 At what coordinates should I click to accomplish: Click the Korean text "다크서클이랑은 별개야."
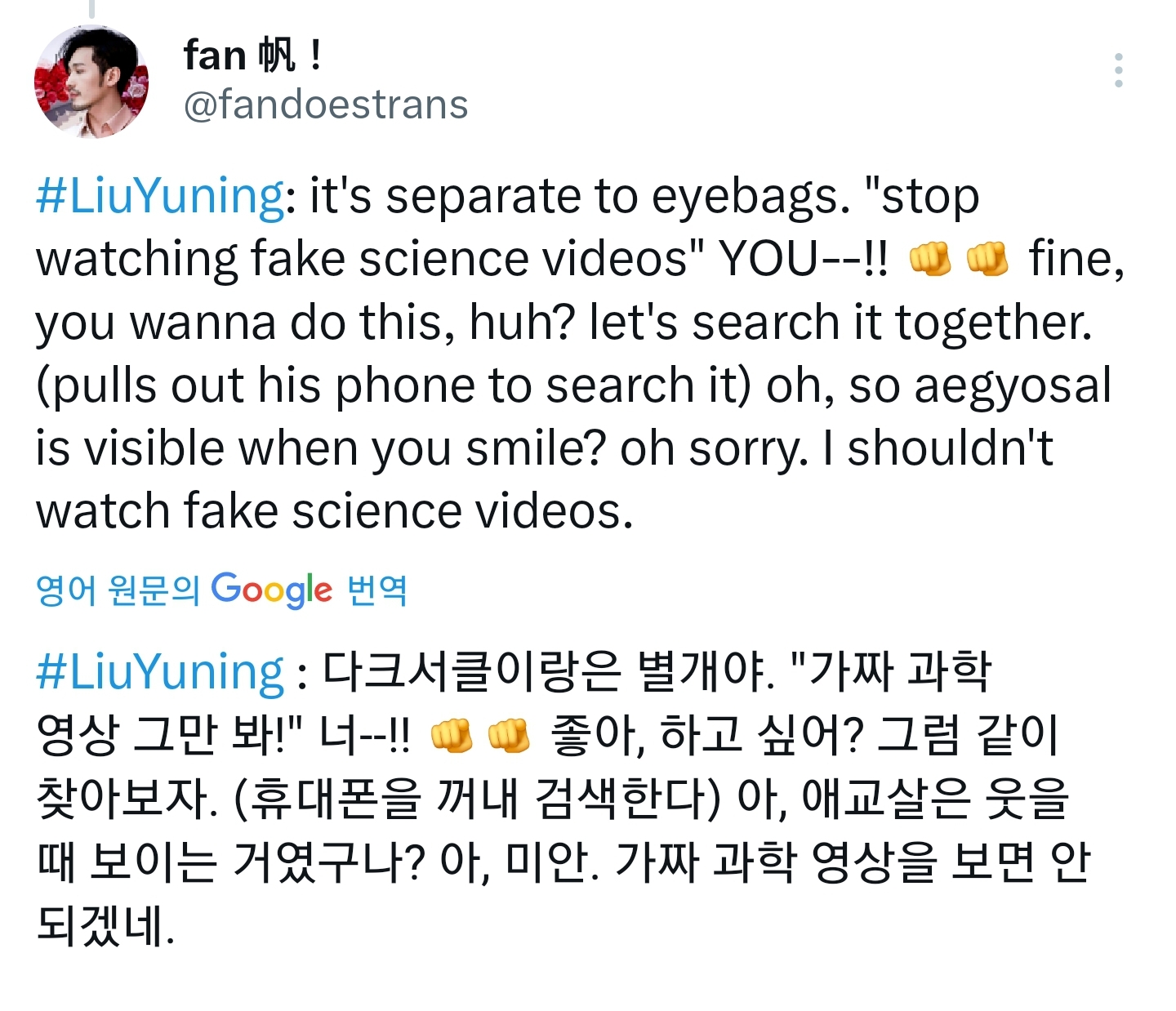(x=547, y=673)
